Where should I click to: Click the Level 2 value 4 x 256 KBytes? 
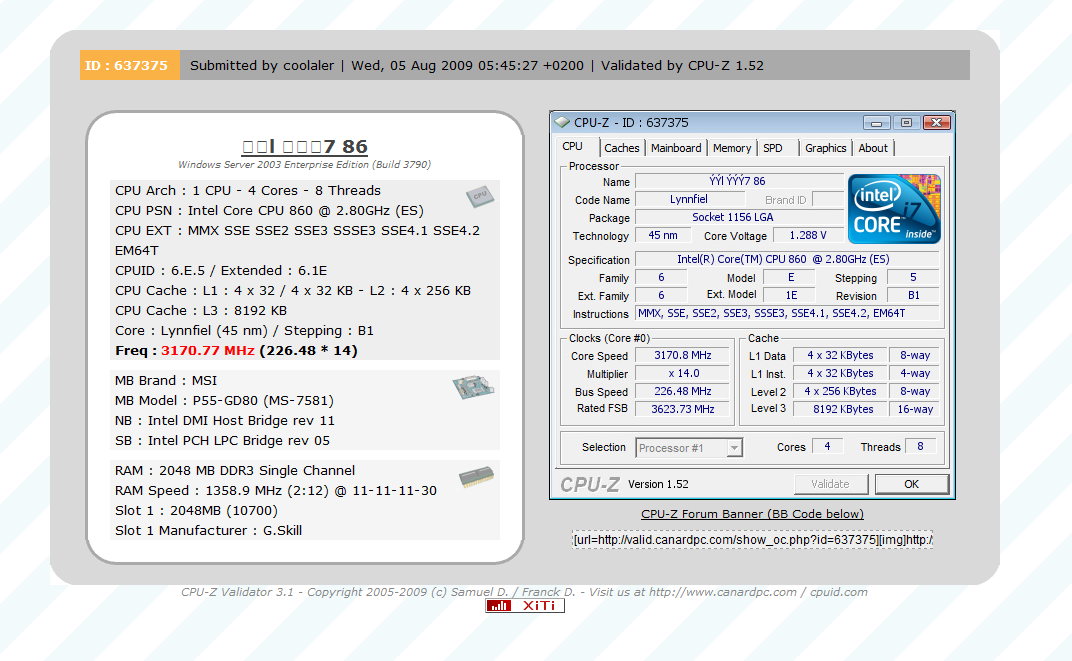tap(840, 391)
